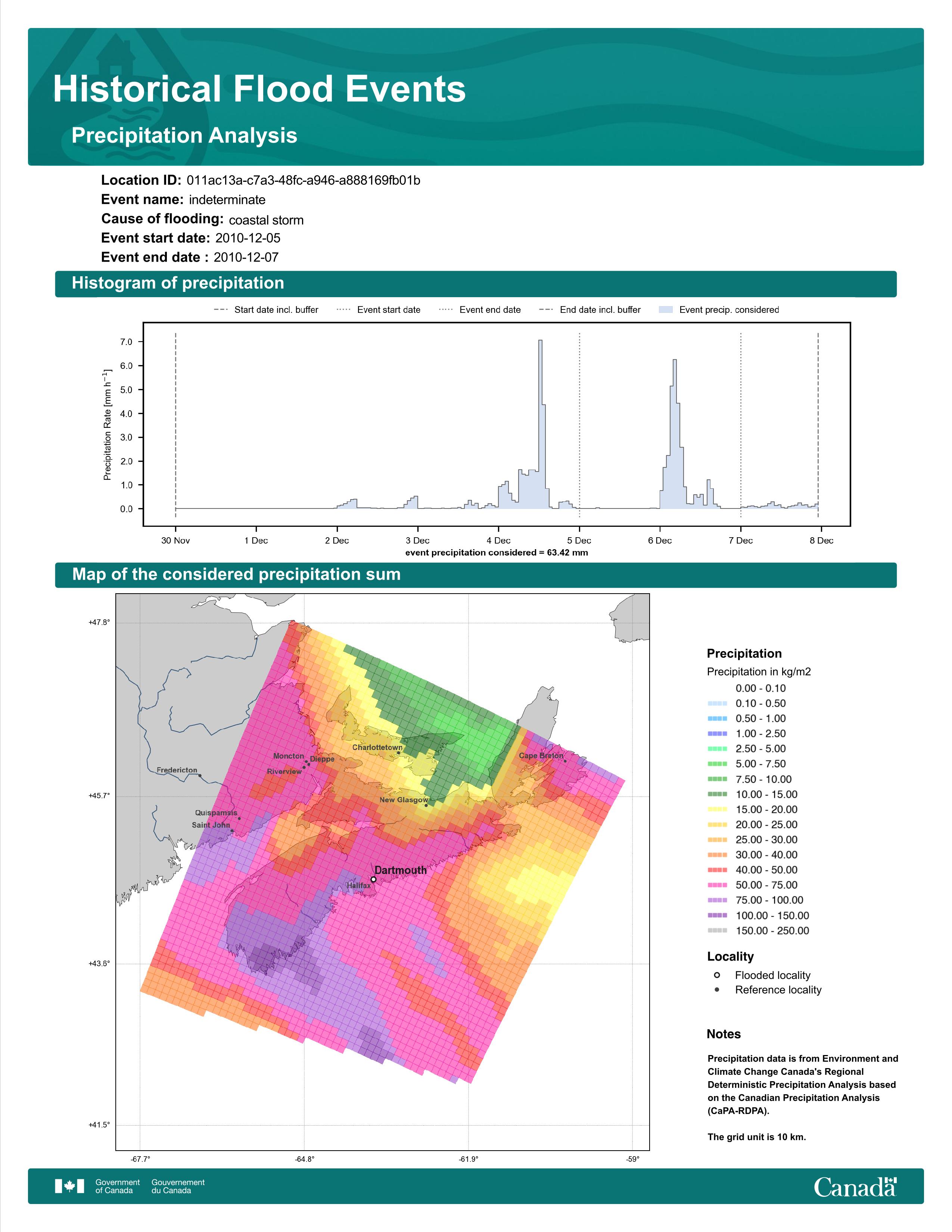Click the Event end date legend entry

point(480,310)
